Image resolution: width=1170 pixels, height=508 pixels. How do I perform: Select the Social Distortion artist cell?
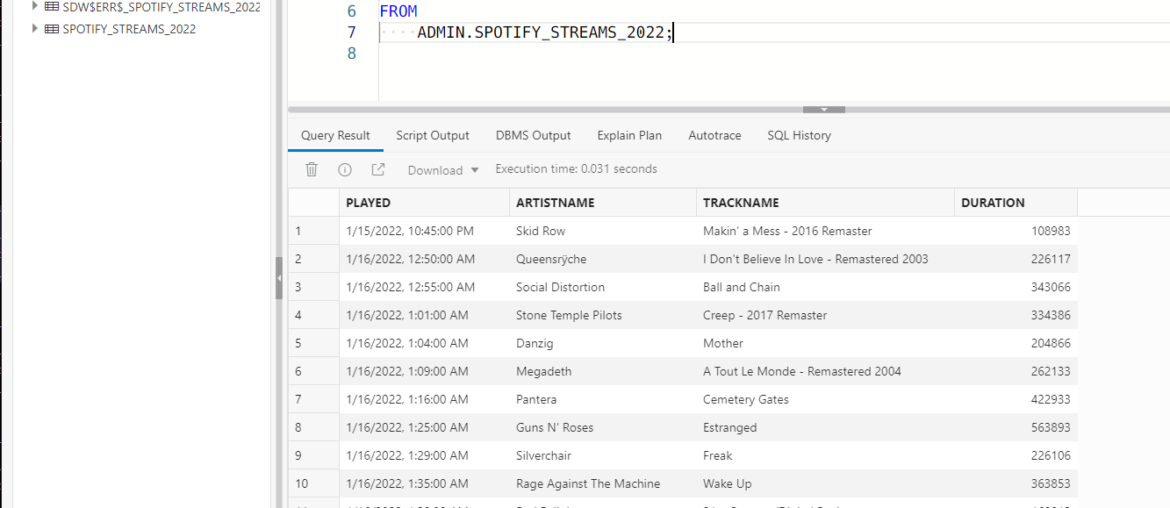coord(603,287)
